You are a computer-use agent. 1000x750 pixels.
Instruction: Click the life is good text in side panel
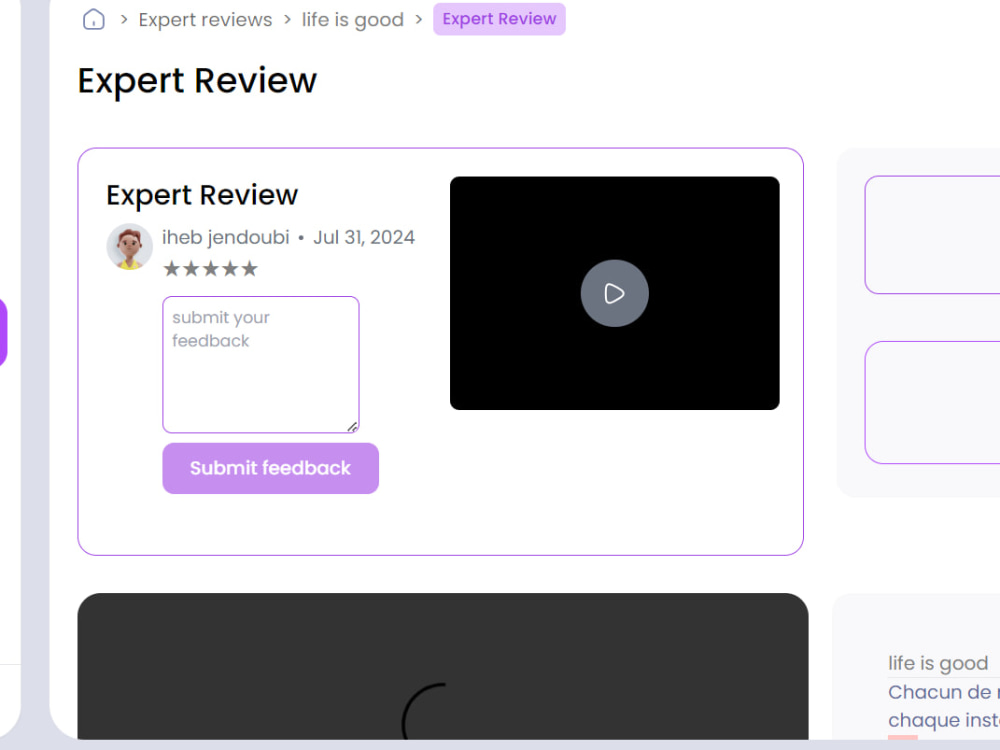(938, 663)
